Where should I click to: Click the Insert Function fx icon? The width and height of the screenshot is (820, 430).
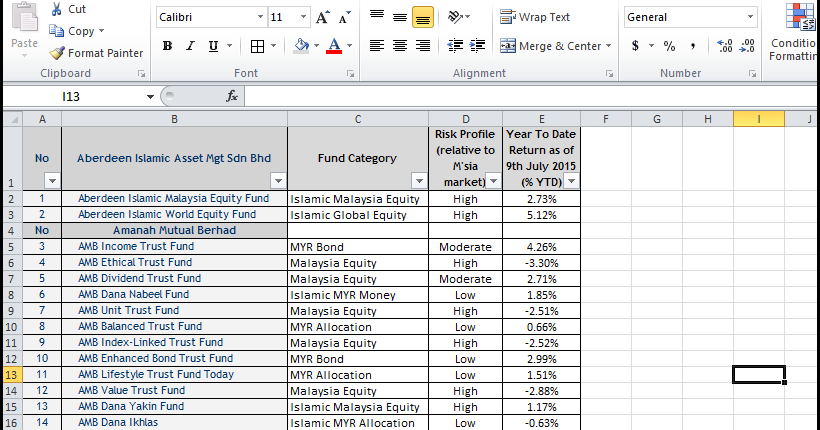click(232, 96)
